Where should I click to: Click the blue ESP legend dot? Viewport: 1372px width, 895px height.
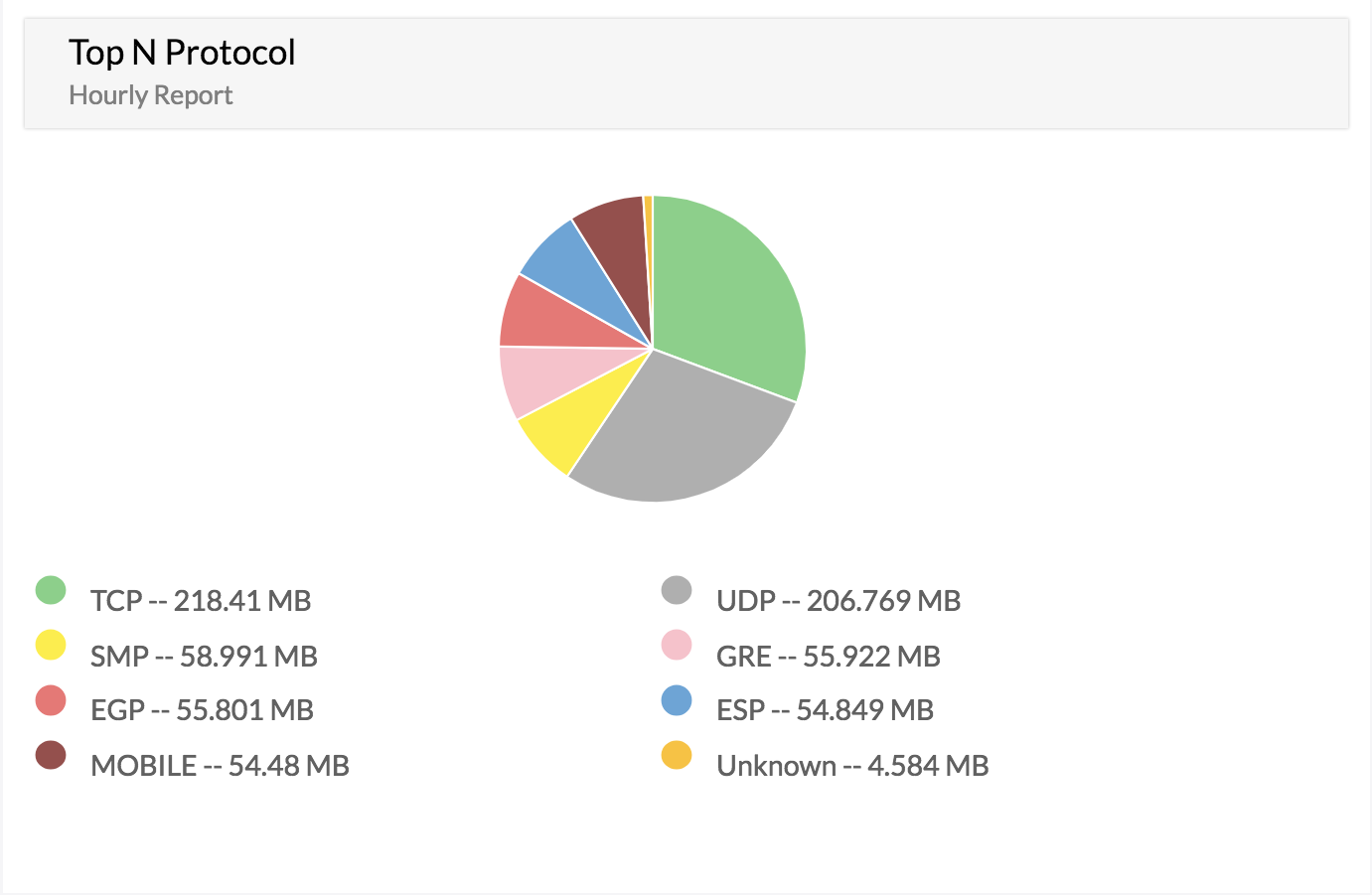coord(677,700)
